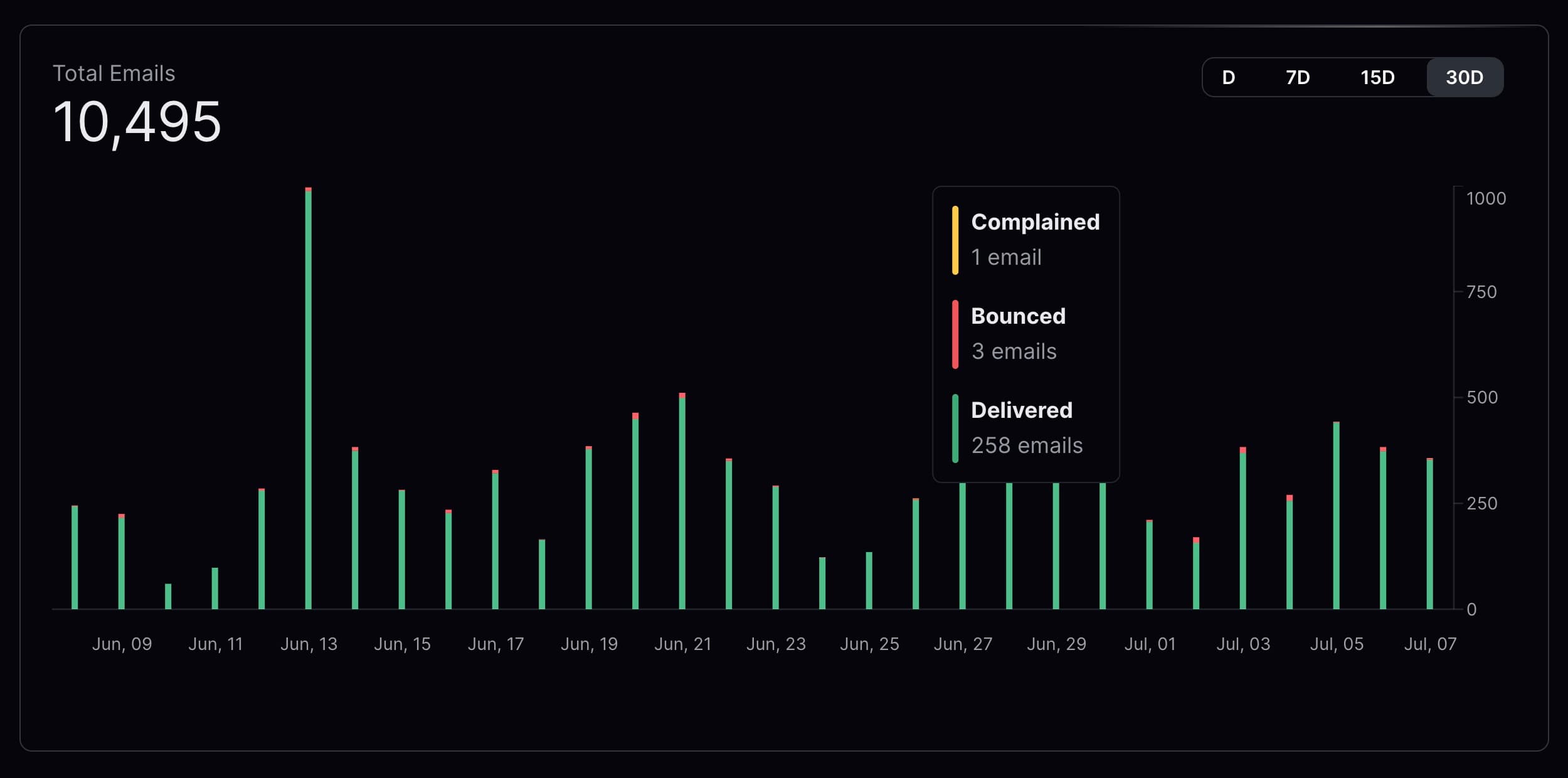Image resolution: width=1568 pixels, height=778 pixels.
Task: Toggle the Delivered series visibility
Action: [1022, 410]
